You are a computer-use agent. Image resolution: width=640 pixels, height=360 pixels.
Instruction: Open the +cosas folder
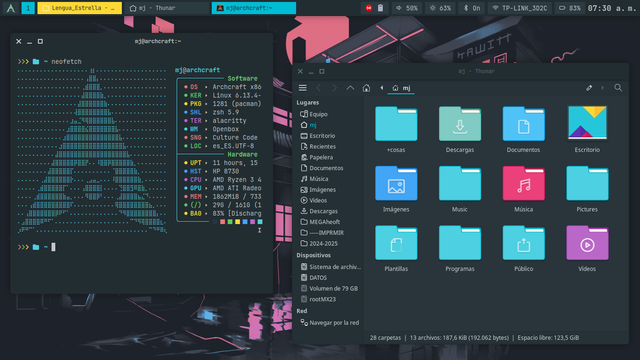[396, 124]
